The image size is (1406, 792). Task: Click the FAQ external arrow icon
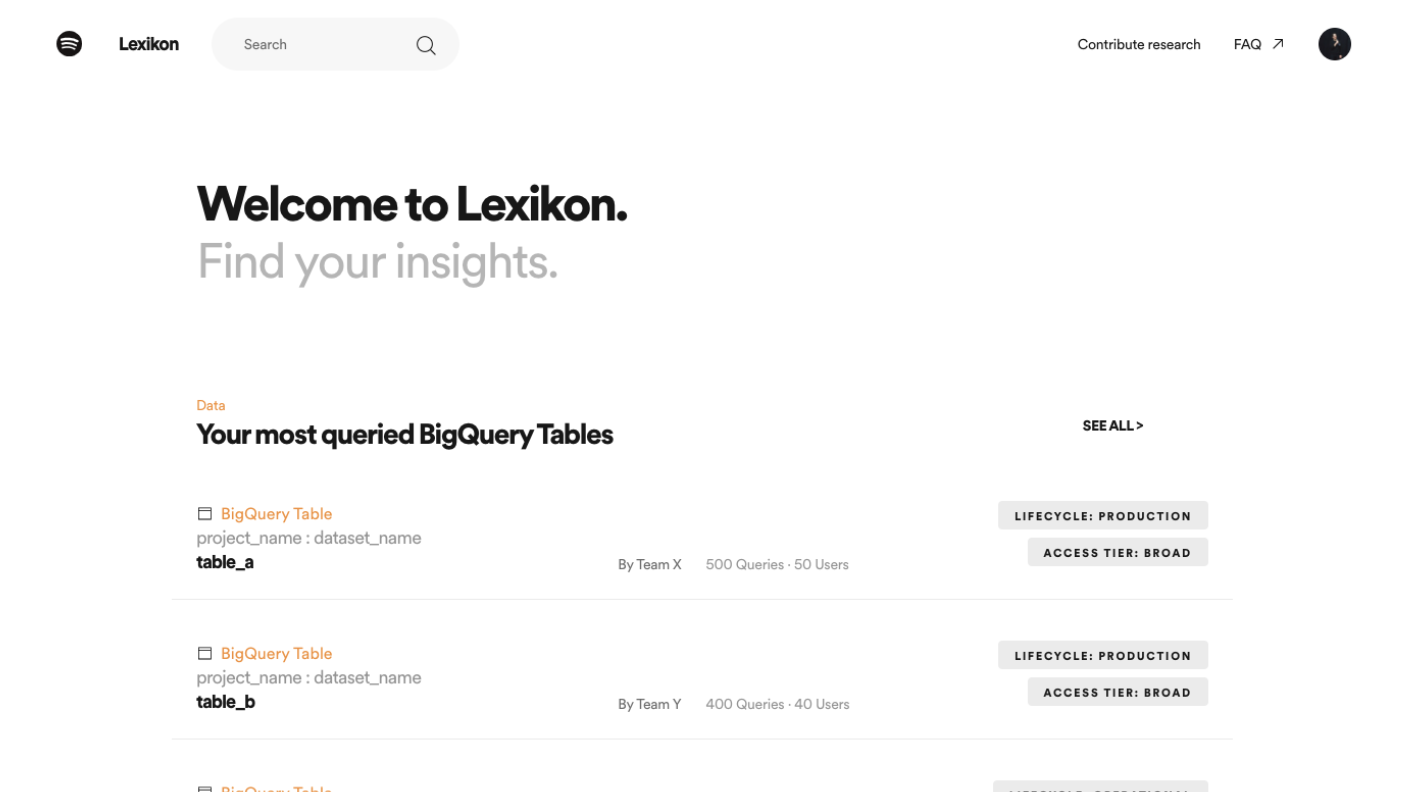[x=1278, y=44]
